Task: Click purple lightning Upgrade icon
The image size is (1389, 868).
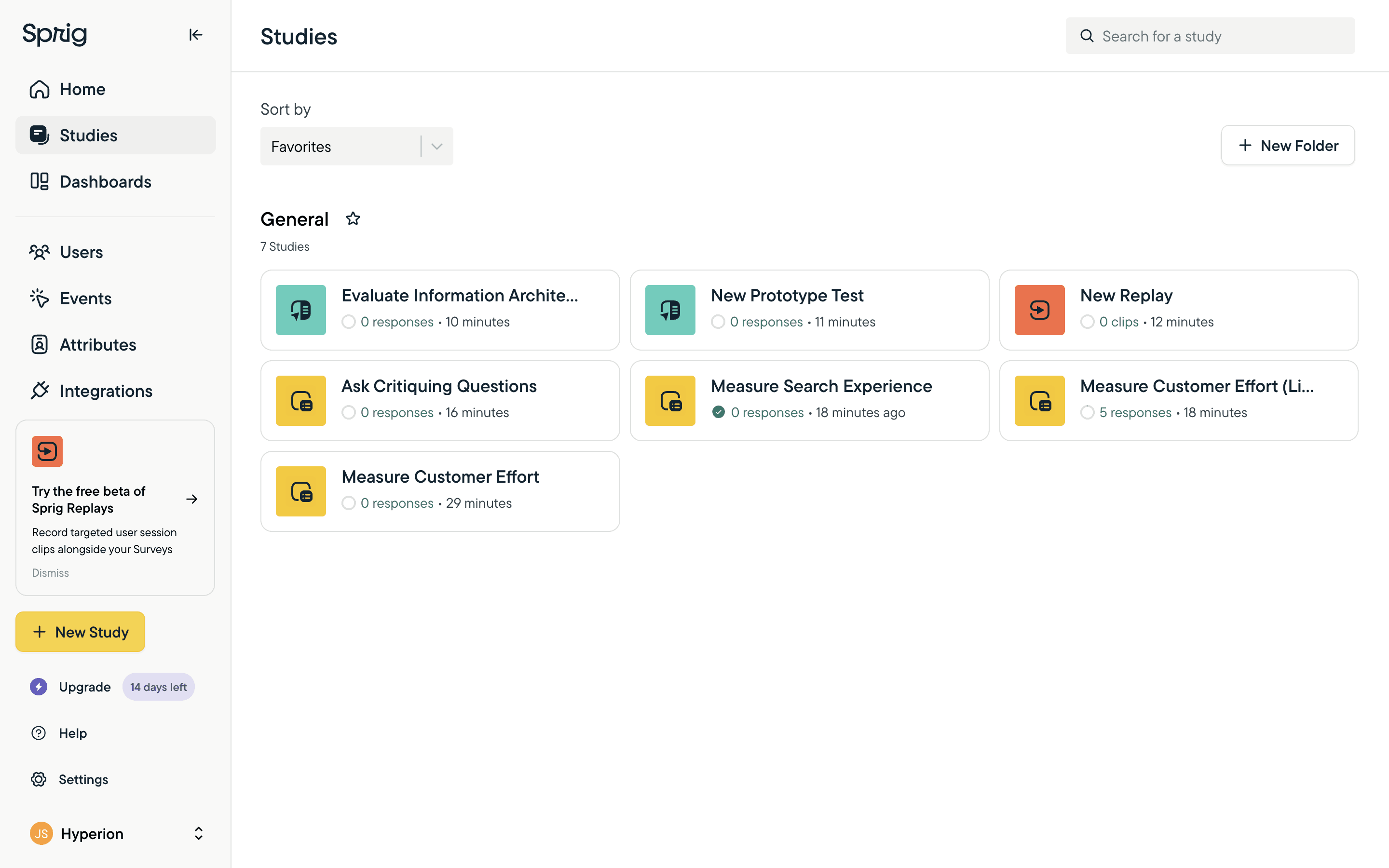Action: [39, 687]
